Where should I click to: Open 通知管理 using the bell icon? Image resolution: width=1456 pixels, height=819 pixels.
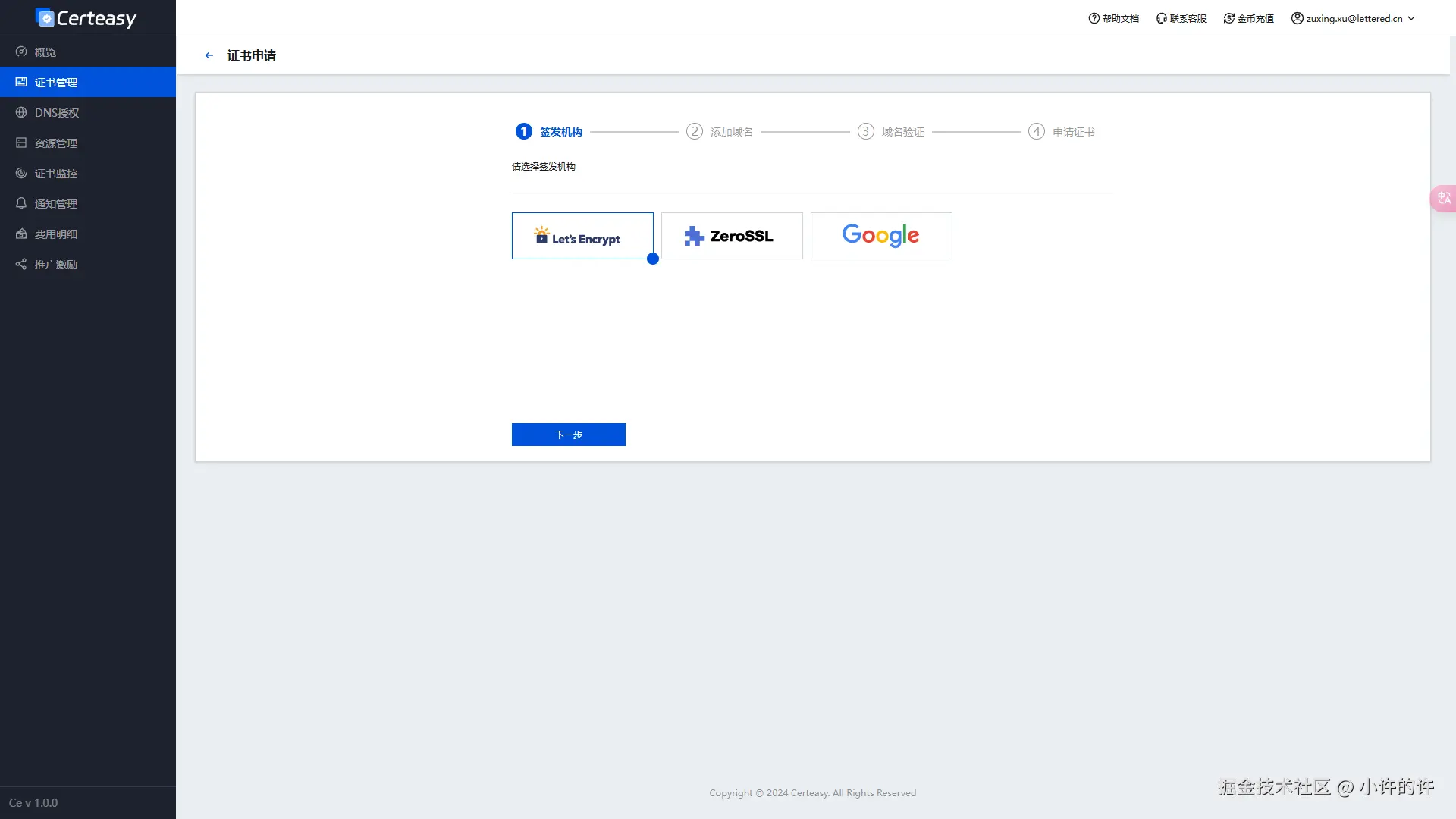coord(20,203)
